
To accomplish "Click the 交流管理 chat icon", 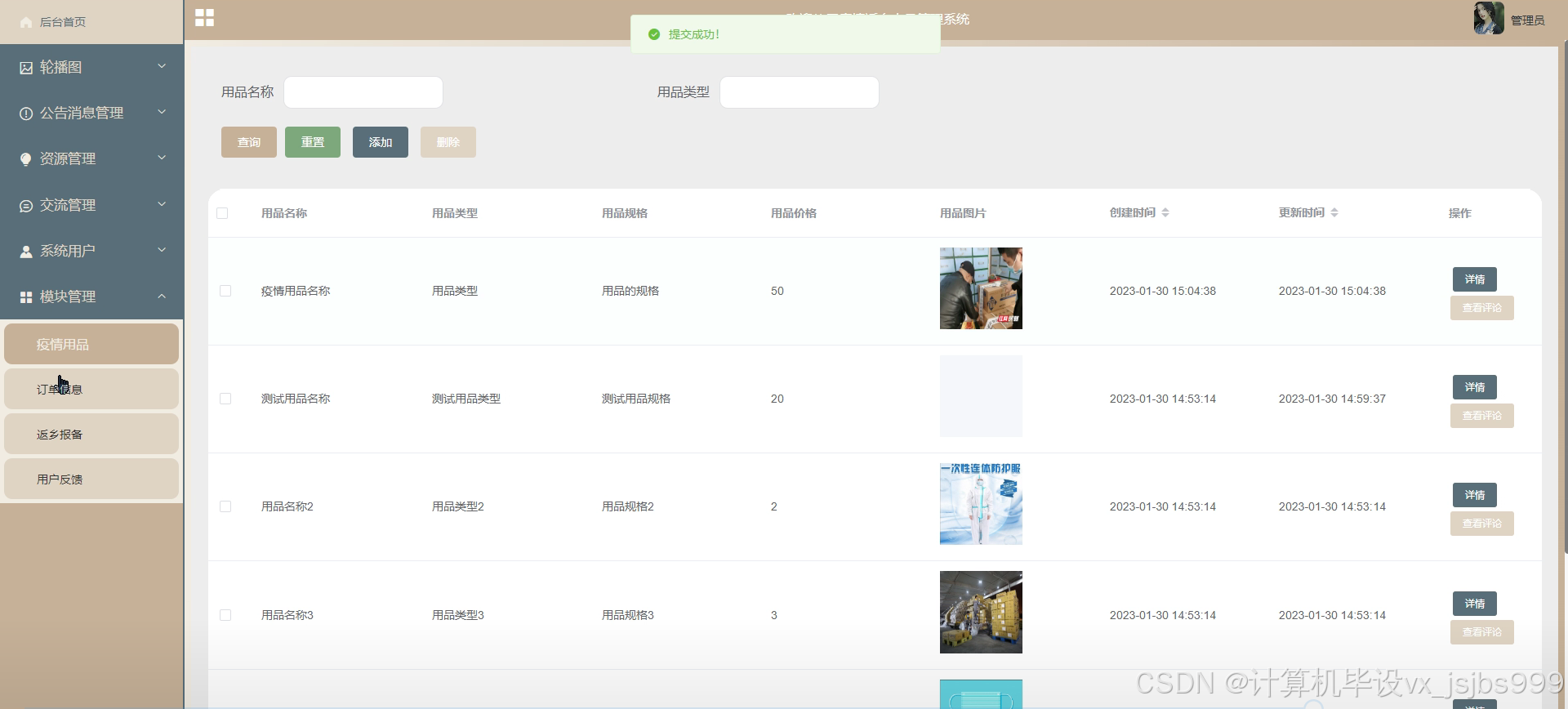I will [x=26, y=206].
